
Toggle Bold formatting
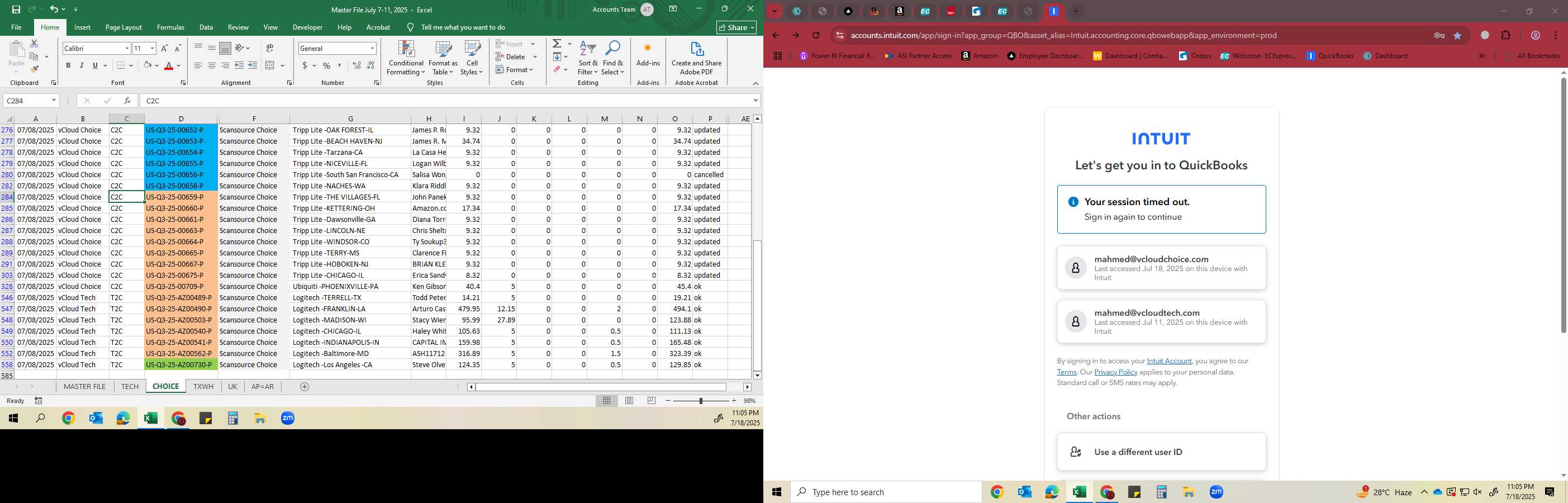pos(68,65)
